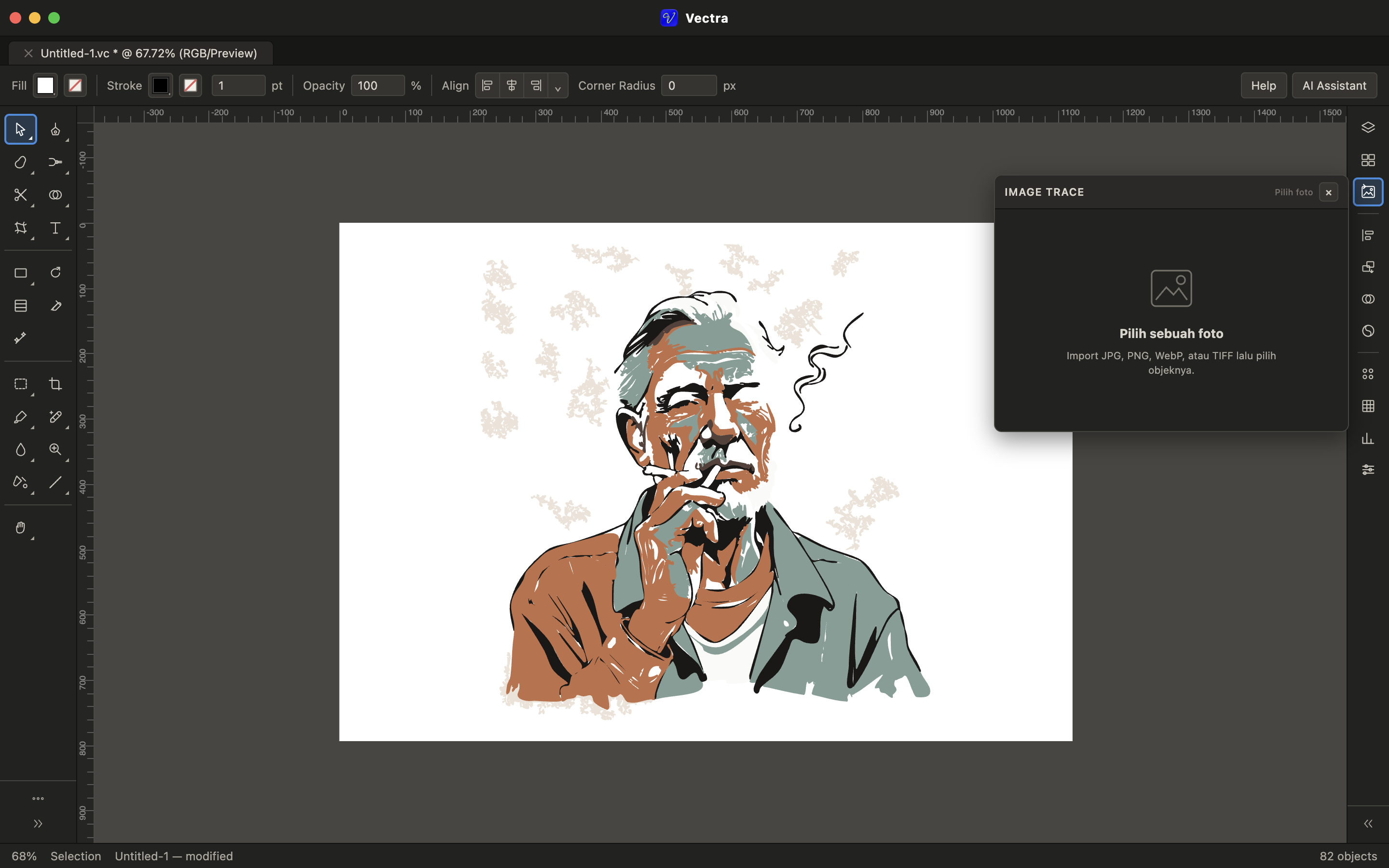Open the Transform panel in right dock
The height and width of the screenshot is (868, 1389).
tap(1368, 267)
